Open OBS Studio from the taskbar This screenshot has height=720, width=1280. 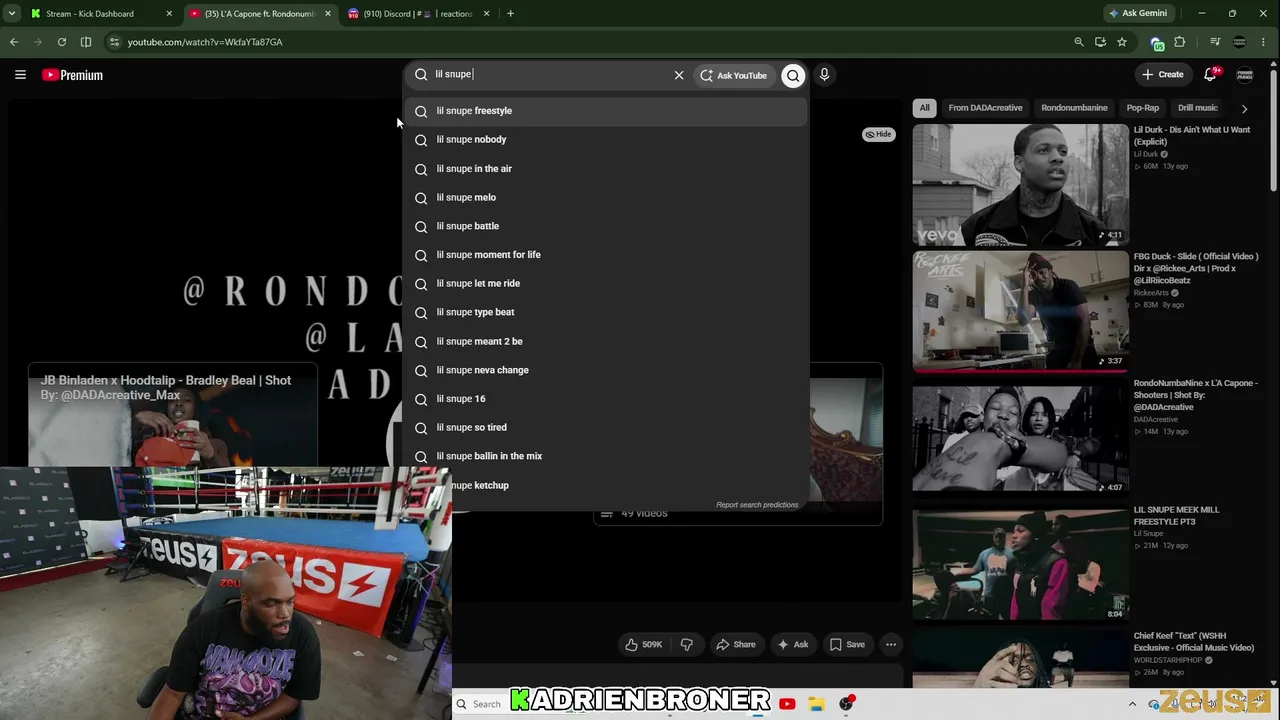click(846, 704)
